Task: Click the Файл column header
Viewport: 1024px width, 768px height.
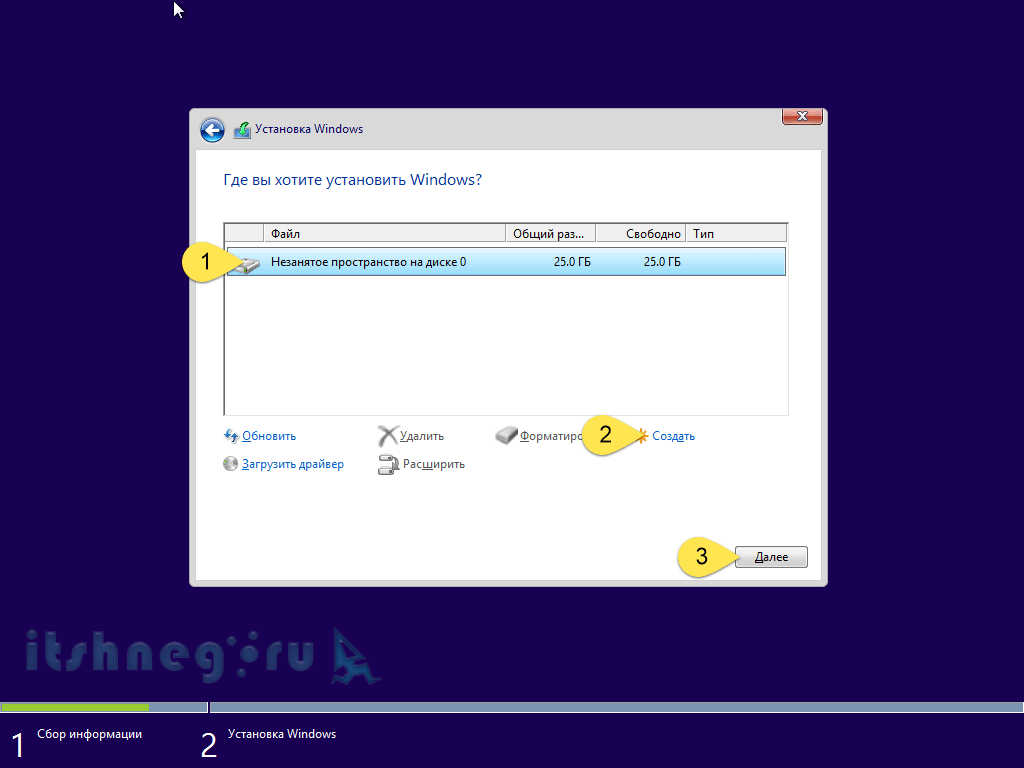Action: point(385,233)
